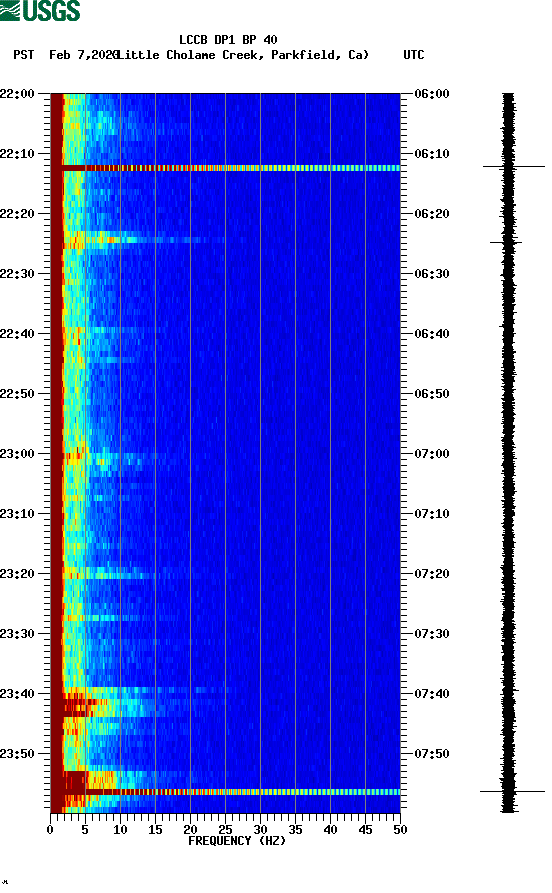
Task: Click the '5' frequency axis tick label
Action: pos(85,830)
